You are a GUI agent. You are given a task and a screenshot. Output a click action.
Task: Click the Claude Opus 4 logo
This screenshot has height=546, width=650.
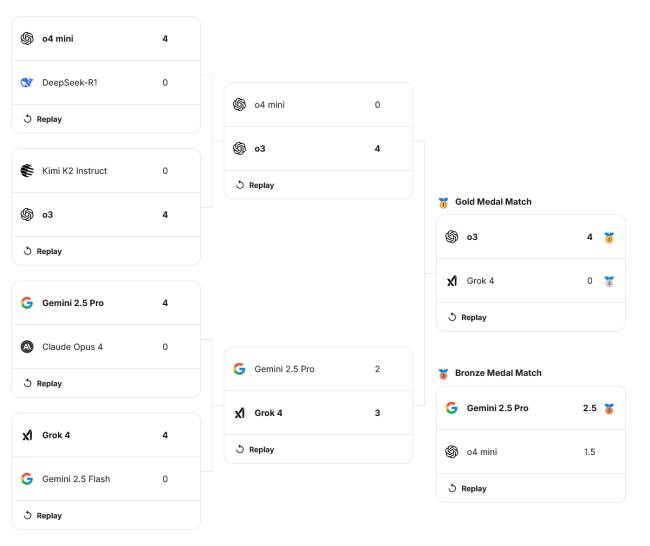point(27,347)
